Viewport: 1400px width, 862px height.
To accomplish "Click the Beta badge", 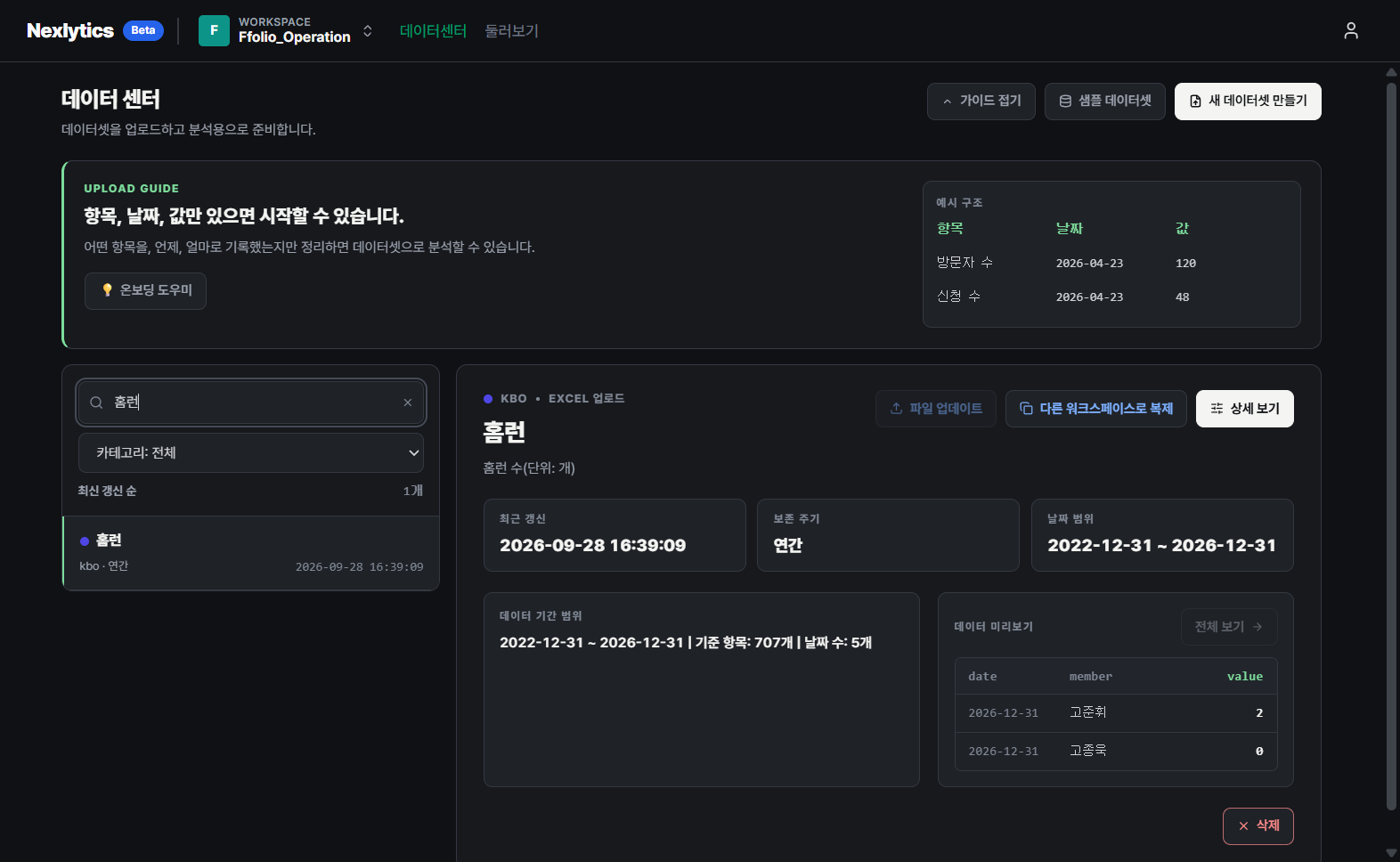I will 143,30.
